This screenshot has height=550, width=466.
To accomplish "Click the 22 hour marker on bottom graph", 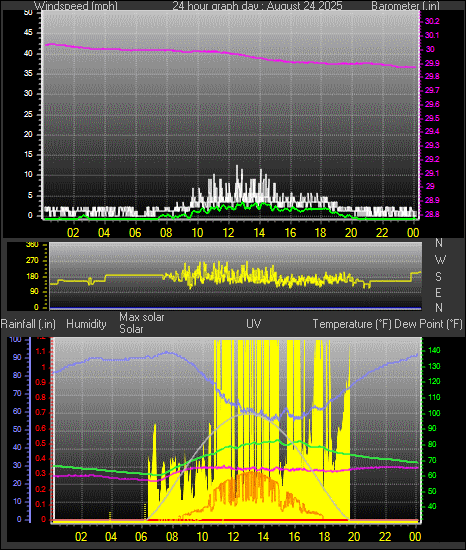I will pyautogui.click(x=385, y=537).
